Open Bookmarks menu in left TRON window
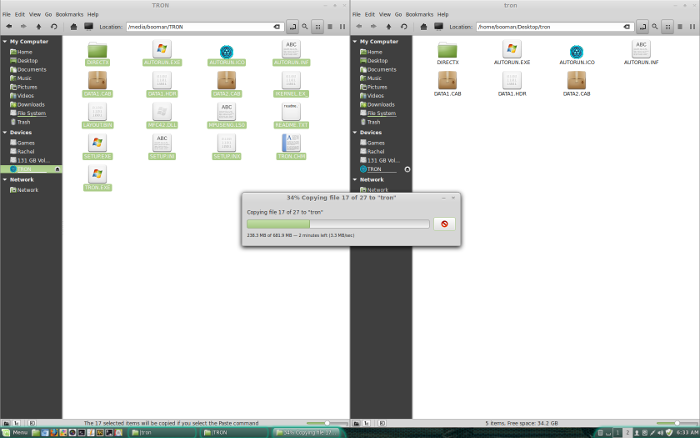Image resolution: width=700 pixels, height=438 pixels. 69,14
